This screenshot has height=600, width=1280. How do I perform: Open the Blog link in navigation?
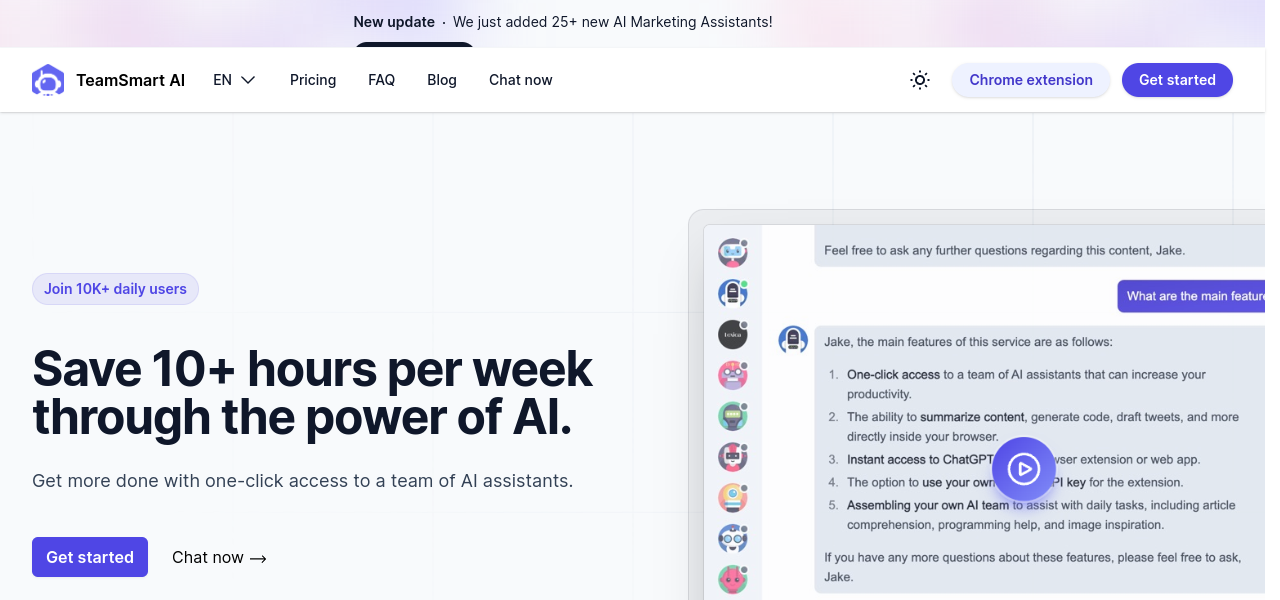[442, 80]
